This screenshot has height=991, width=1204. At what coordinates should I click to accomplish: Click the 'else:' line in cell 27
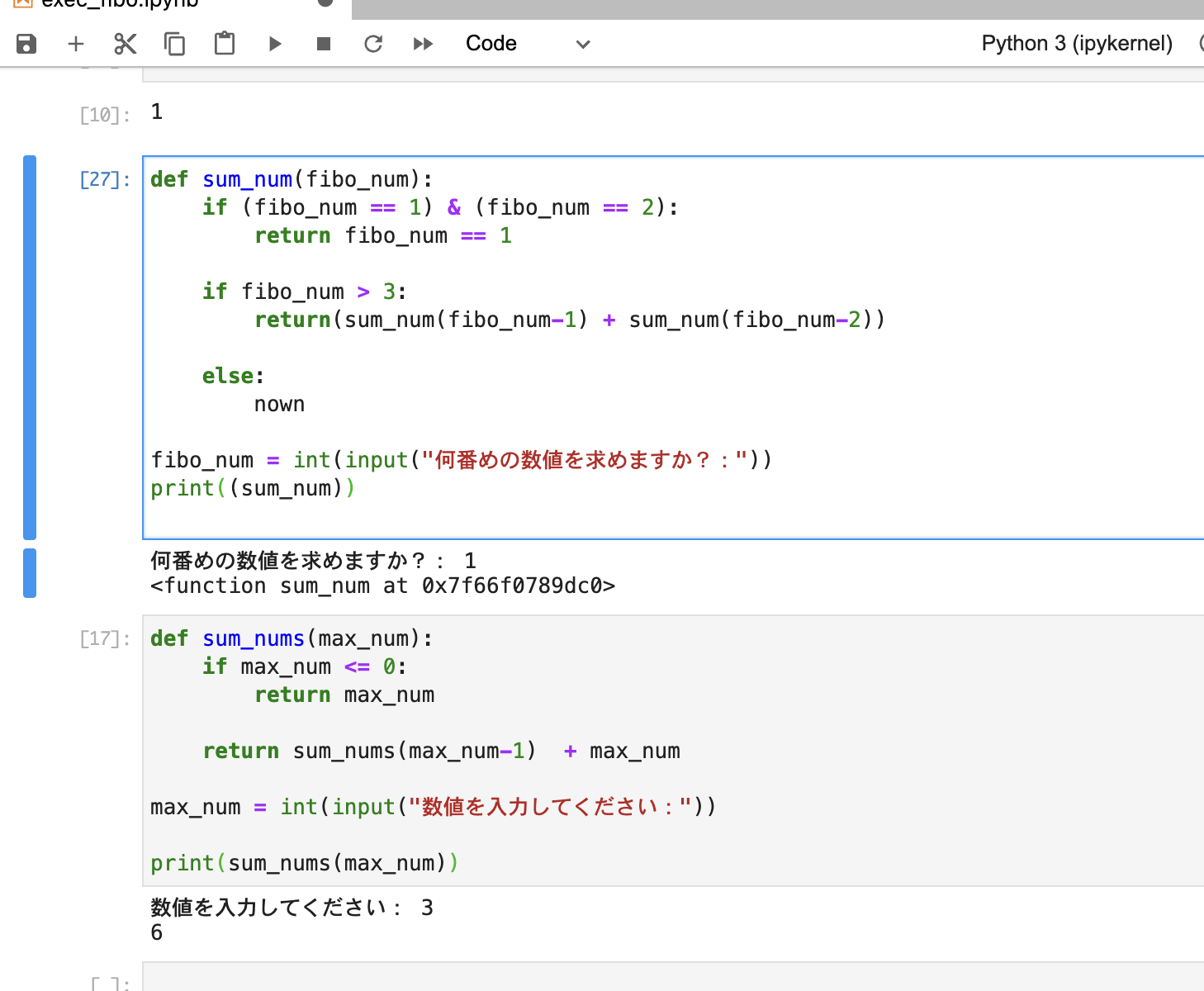234,376
